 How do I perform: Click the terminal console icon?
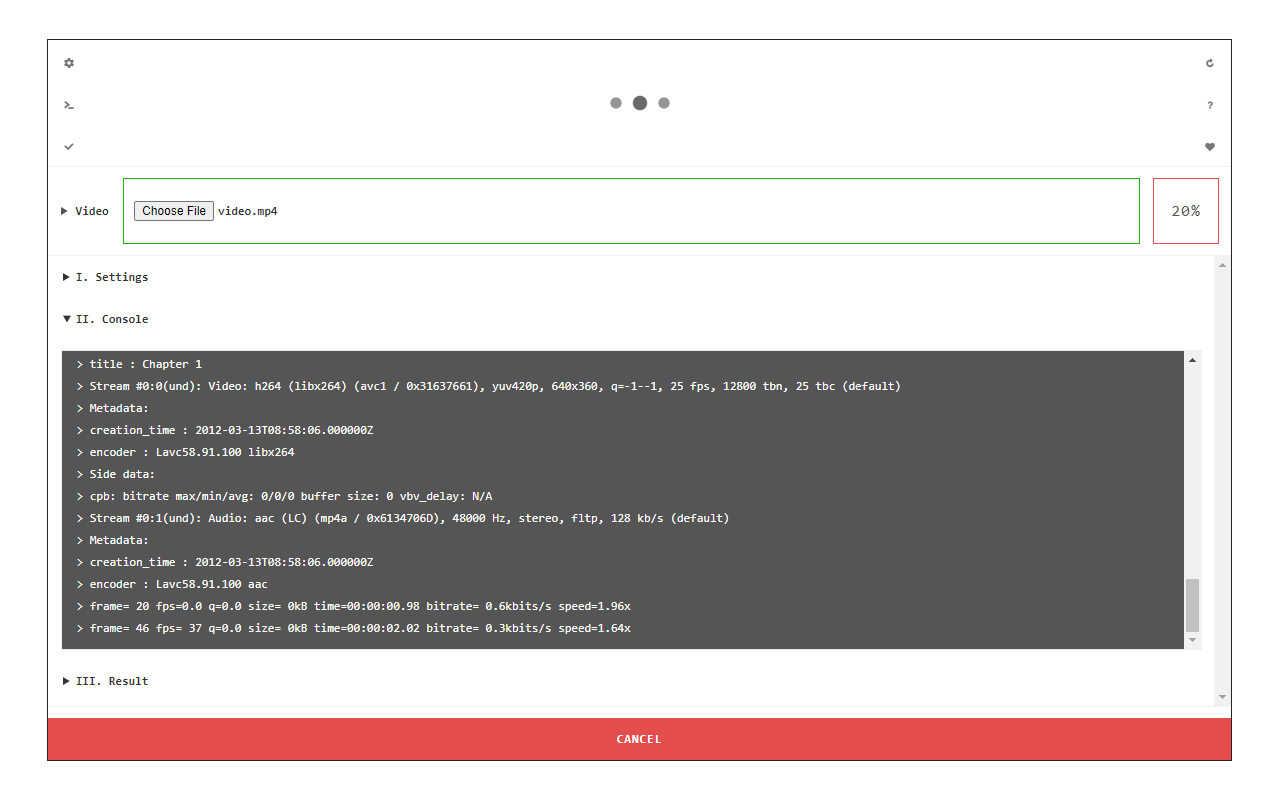click(x=69, y=105)
